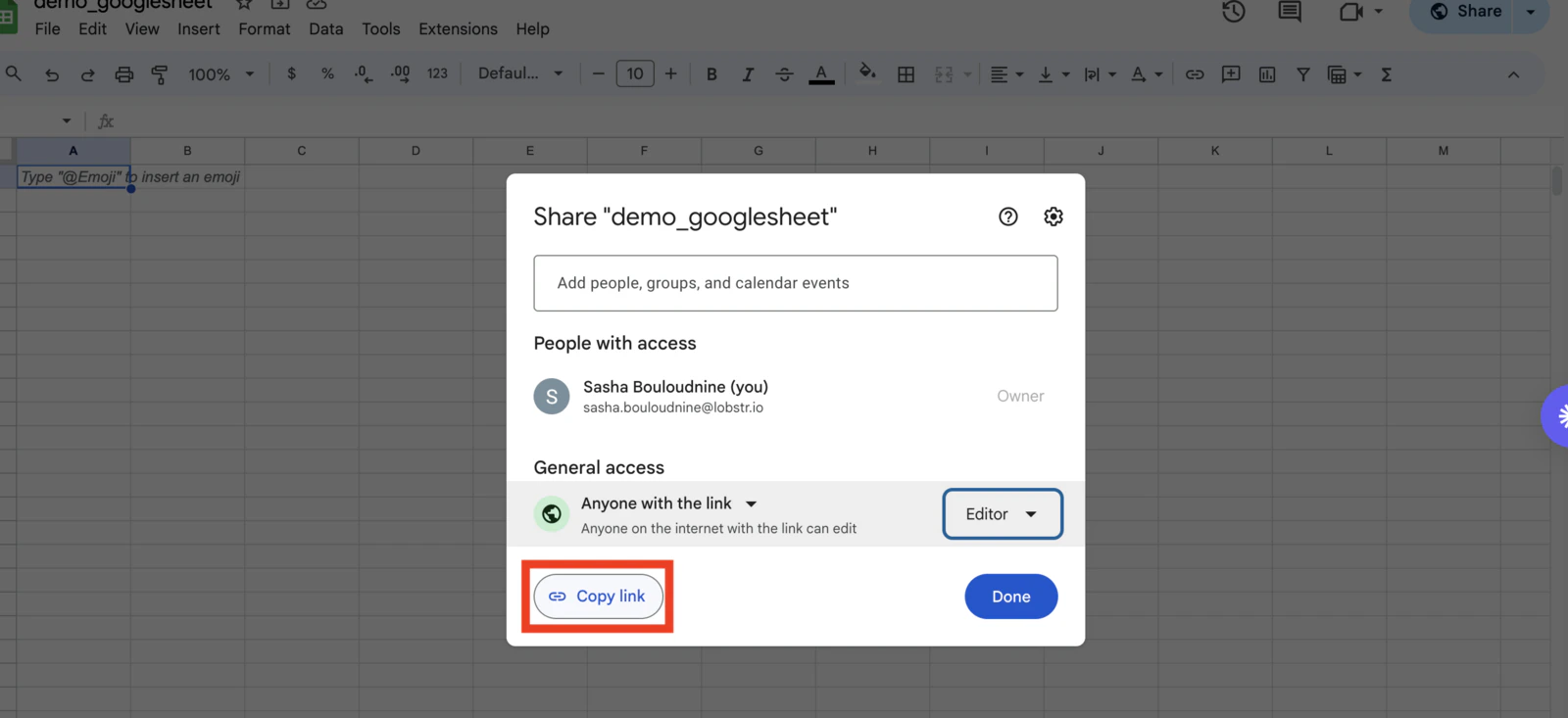Open text wrapping dropdown

coord(1100,74)
